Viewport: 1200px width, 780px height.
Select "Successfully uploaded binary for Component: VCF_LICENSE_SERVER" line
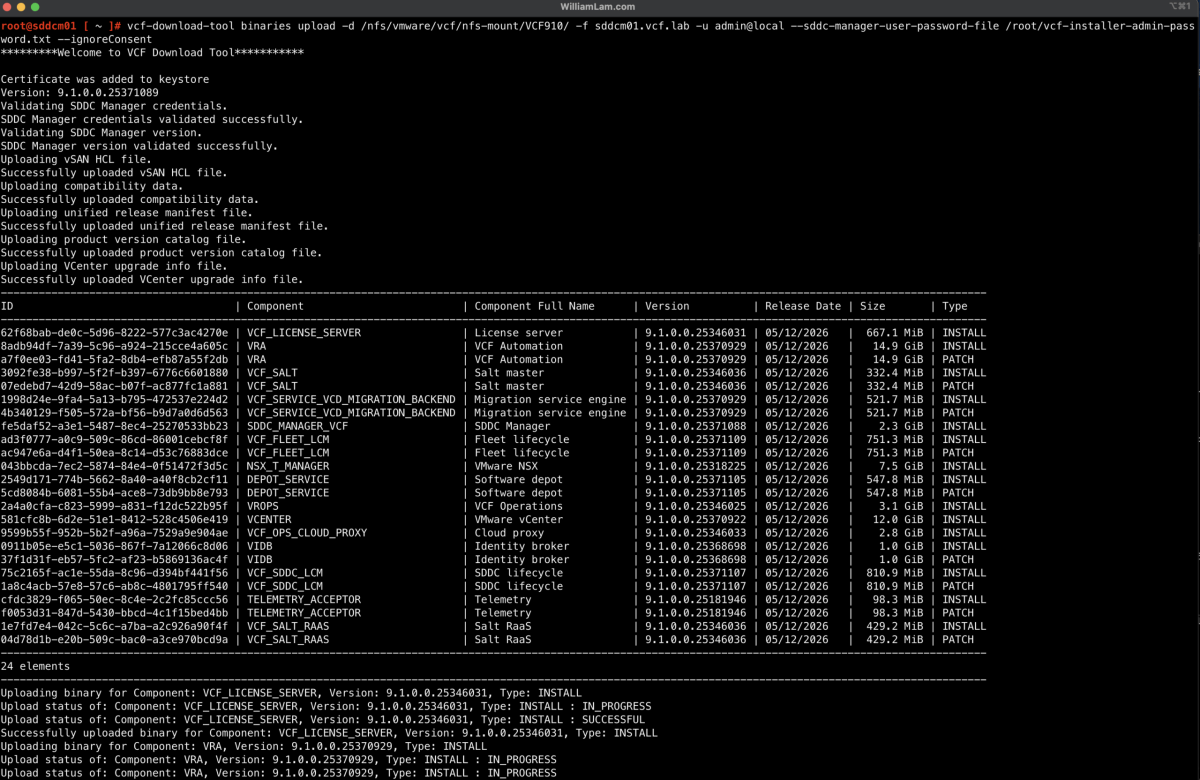click(329, 733)
